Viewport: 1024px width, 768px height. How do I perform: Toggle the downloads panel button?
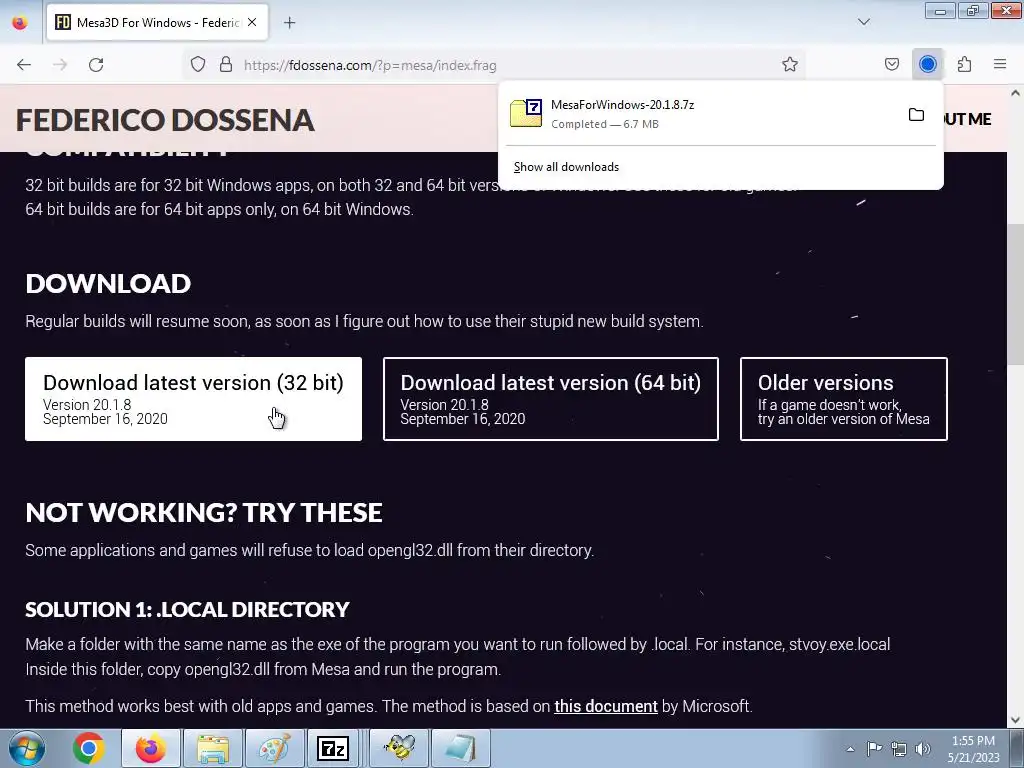click(927, 65)
